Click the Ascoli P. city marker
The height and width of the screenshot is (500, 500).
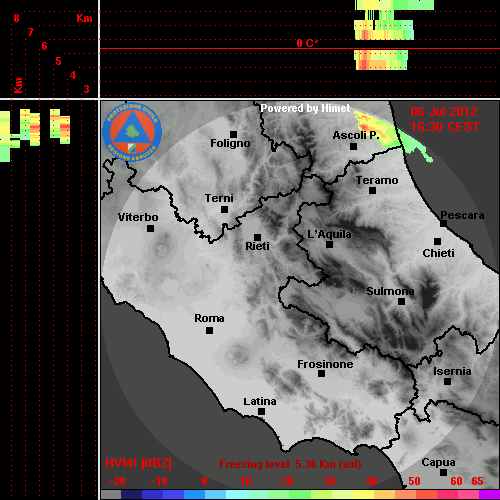click(x=353, y=146)
